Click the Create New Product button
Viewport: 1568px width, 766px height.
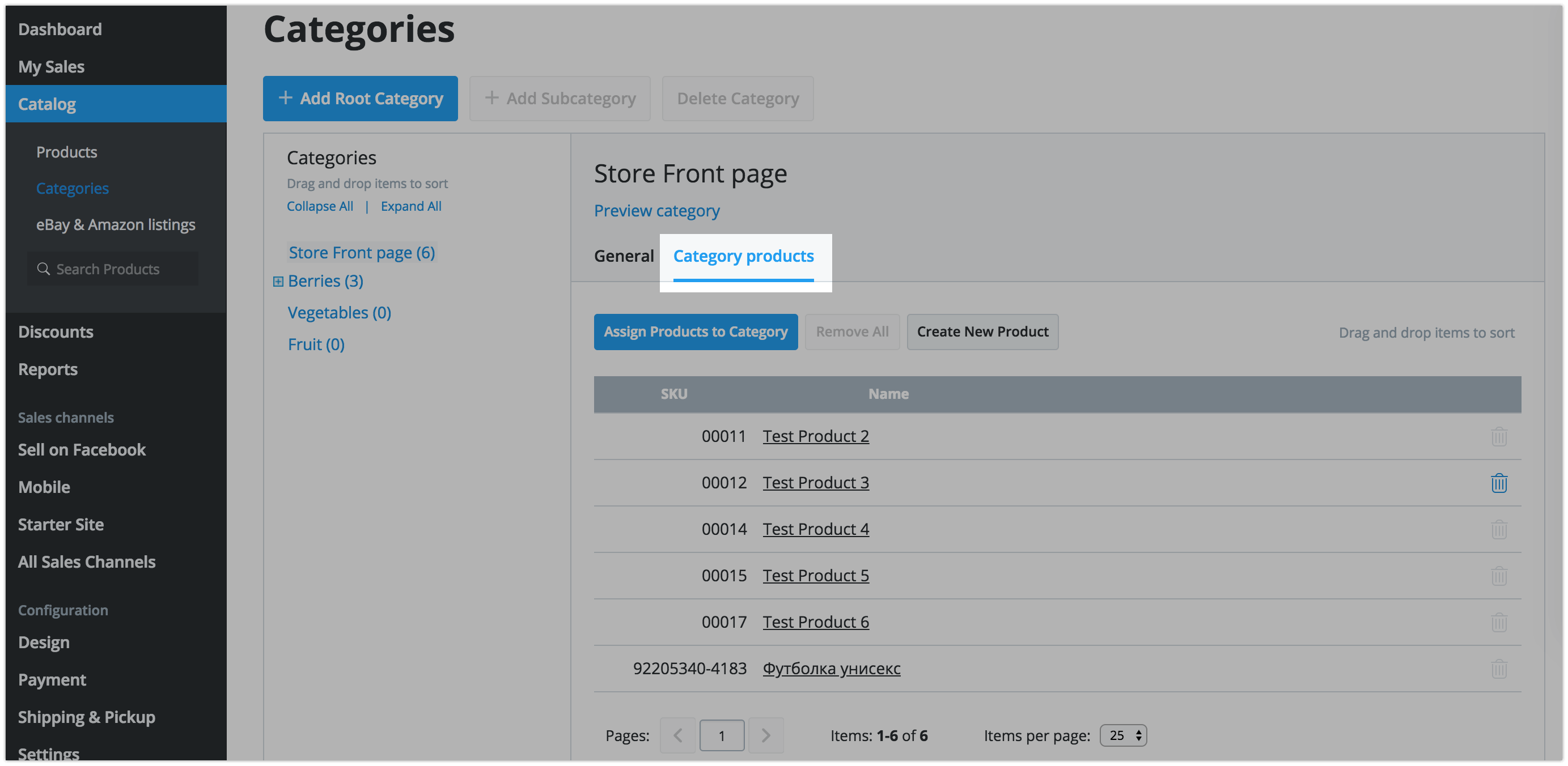pyautogui.click(x=982, y=331)
